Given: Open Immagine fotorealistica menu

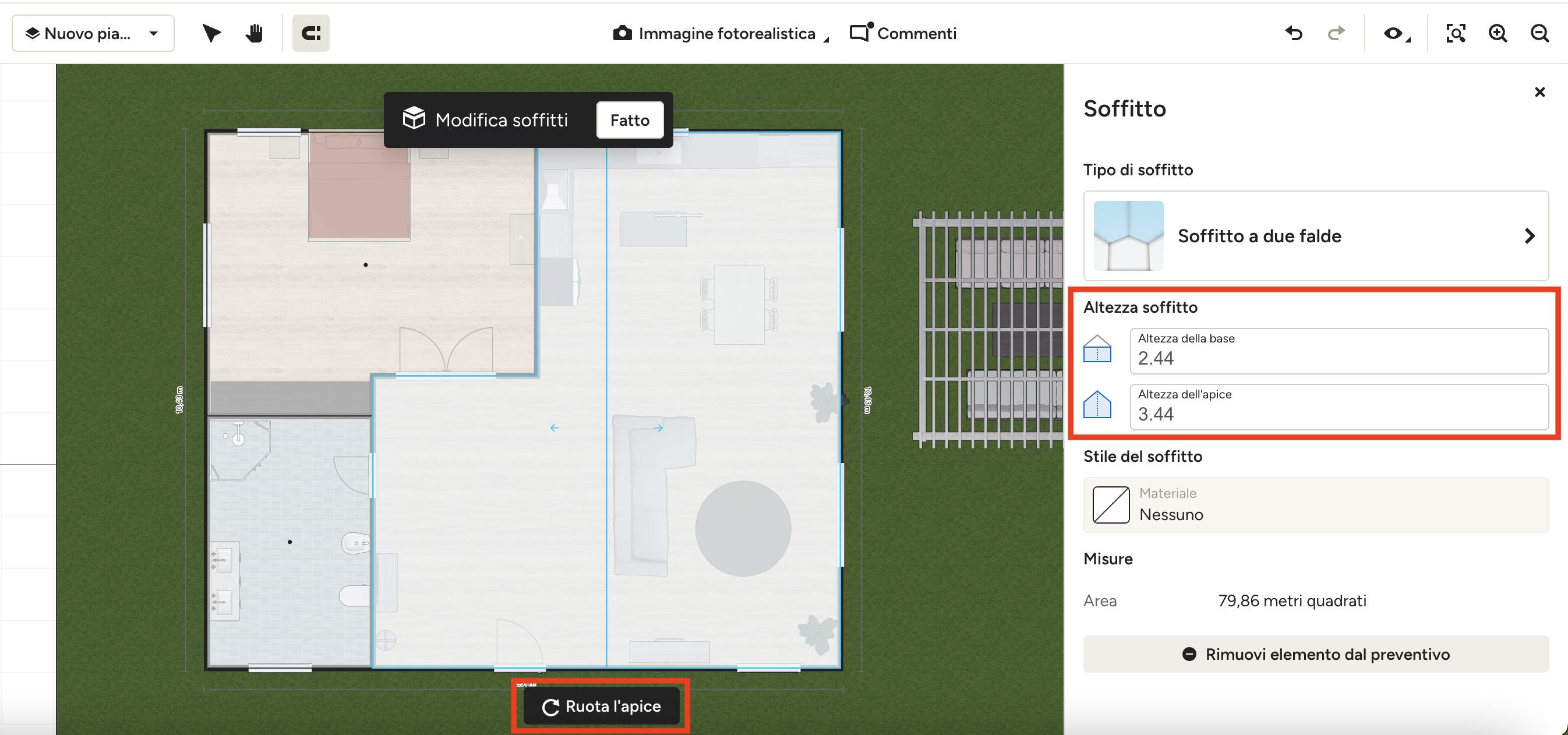Looking at the screenshot, I should pos(721,33).
